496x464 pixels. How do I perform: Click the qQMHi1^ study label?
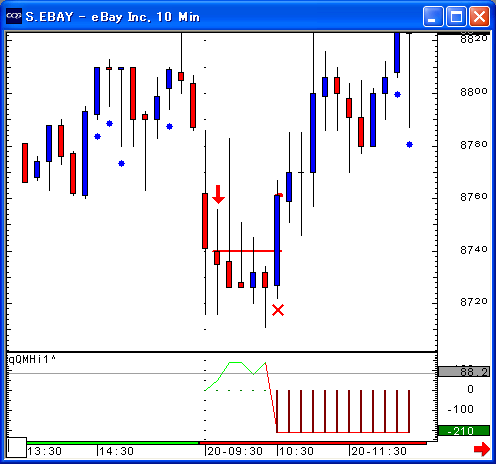(x=32, y=359)
